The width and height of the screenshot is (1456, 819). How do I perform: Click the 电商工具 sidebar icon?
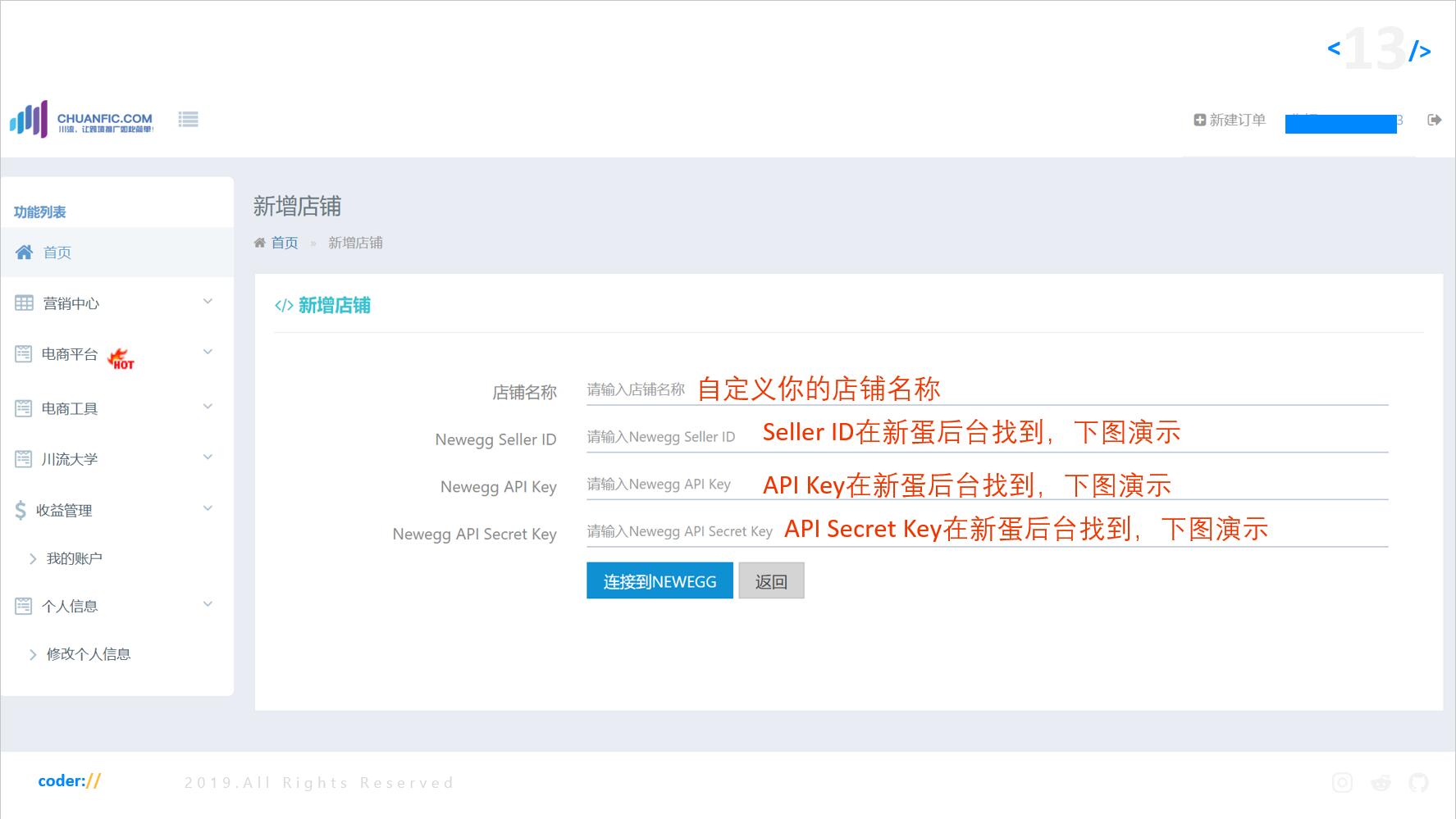(24, 408)
